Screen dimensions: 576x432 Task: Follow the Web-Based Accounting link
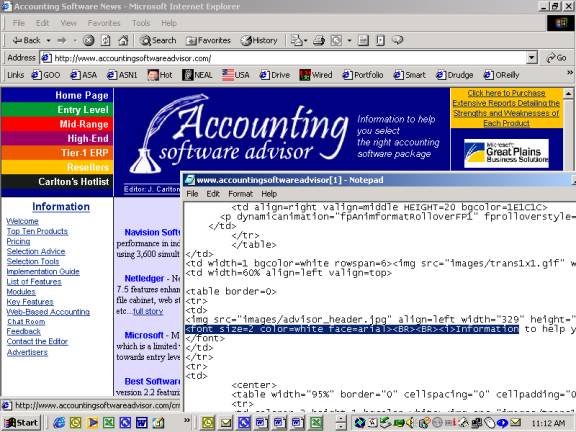(48, 312)
